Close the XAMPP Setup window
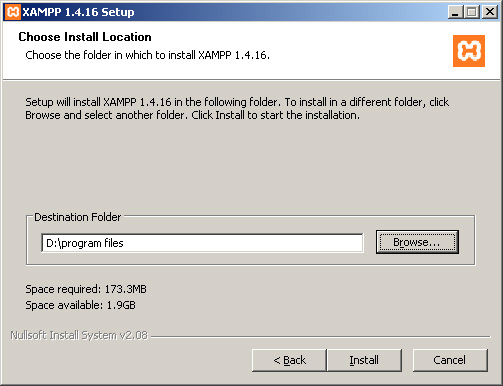The height and width of the screenshot is (386, 503). [x=490, y=12]
